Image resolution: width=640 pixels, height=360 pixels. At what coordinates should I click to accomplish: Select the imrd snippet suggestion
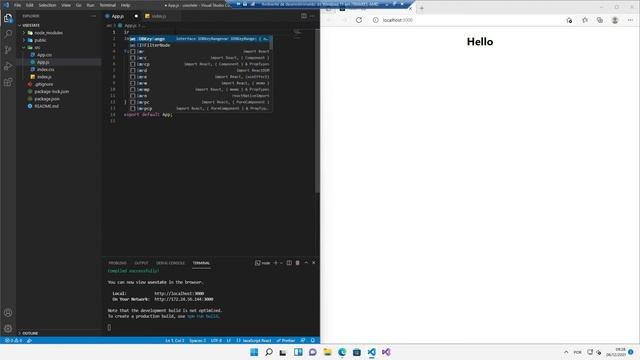coord(200,70)
